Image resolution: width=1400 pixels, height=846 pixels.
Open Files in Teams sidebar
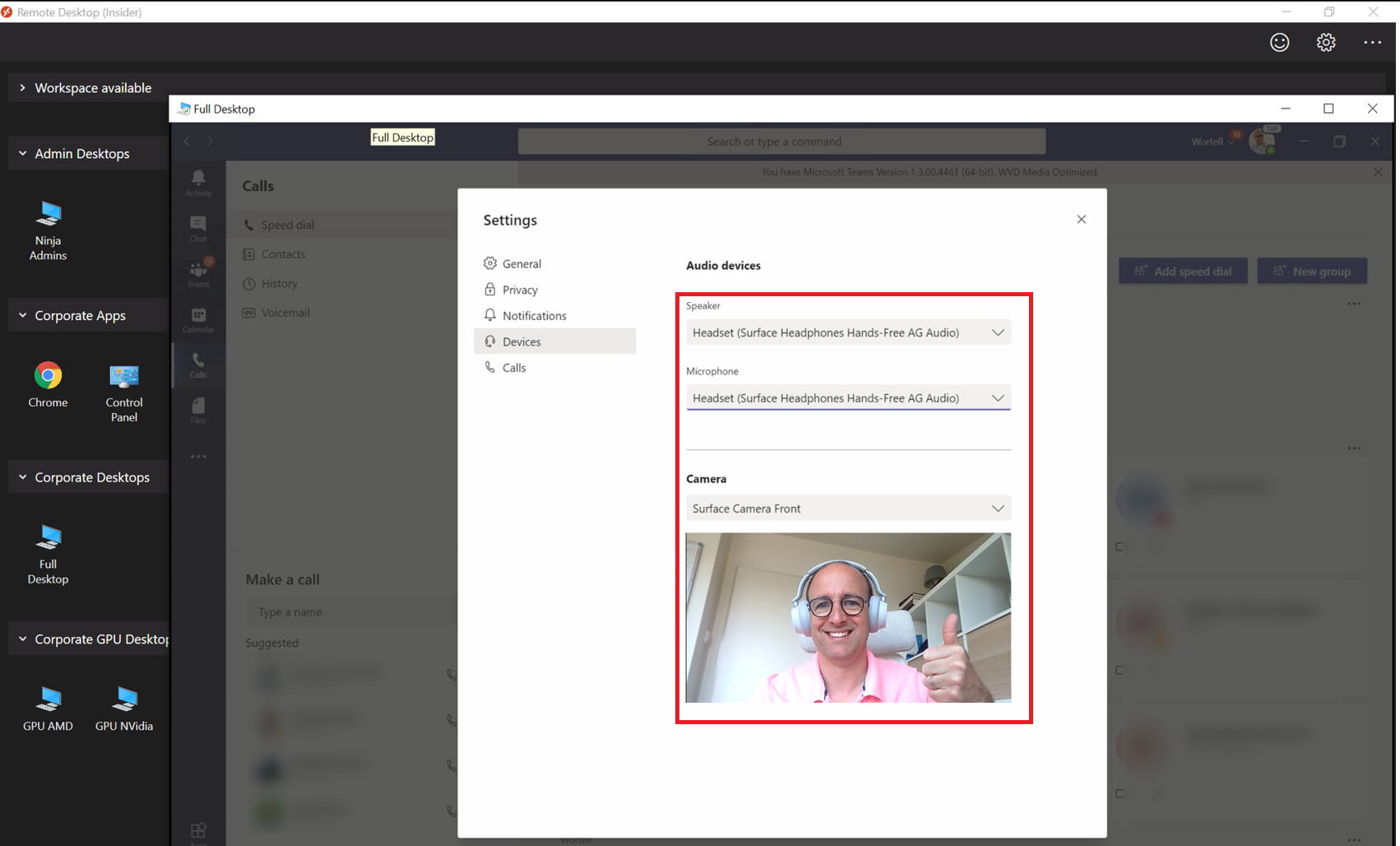[198, 410]
